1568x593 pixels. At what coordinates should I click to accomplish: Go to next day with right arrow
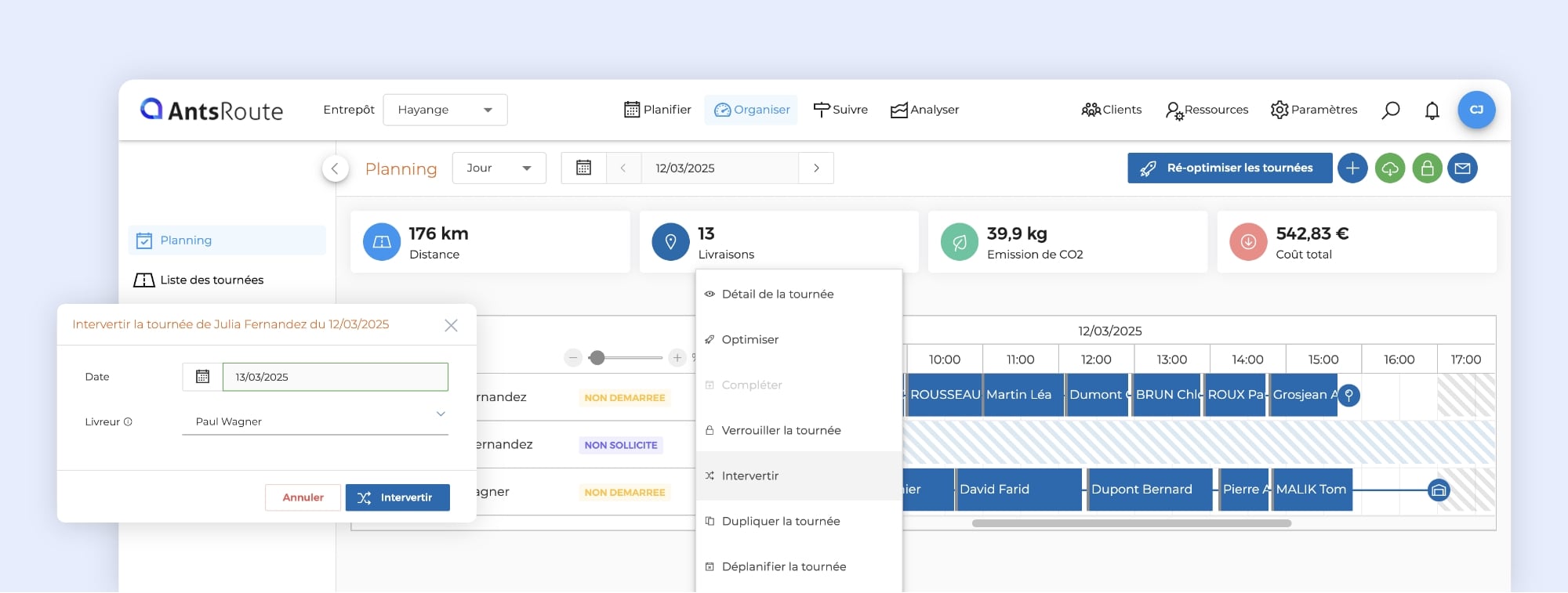816,168
